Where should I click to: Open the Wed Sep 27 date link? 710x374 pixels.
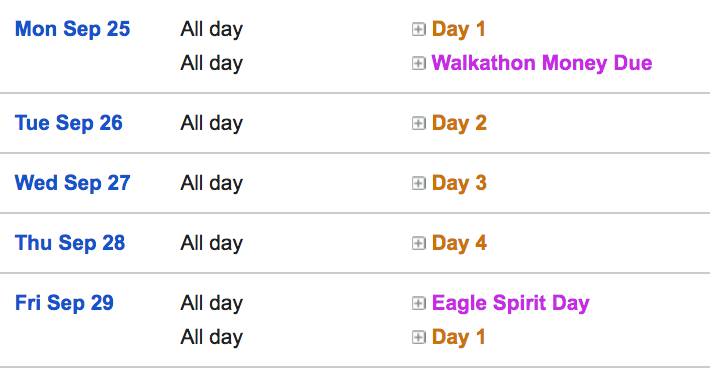72,183
